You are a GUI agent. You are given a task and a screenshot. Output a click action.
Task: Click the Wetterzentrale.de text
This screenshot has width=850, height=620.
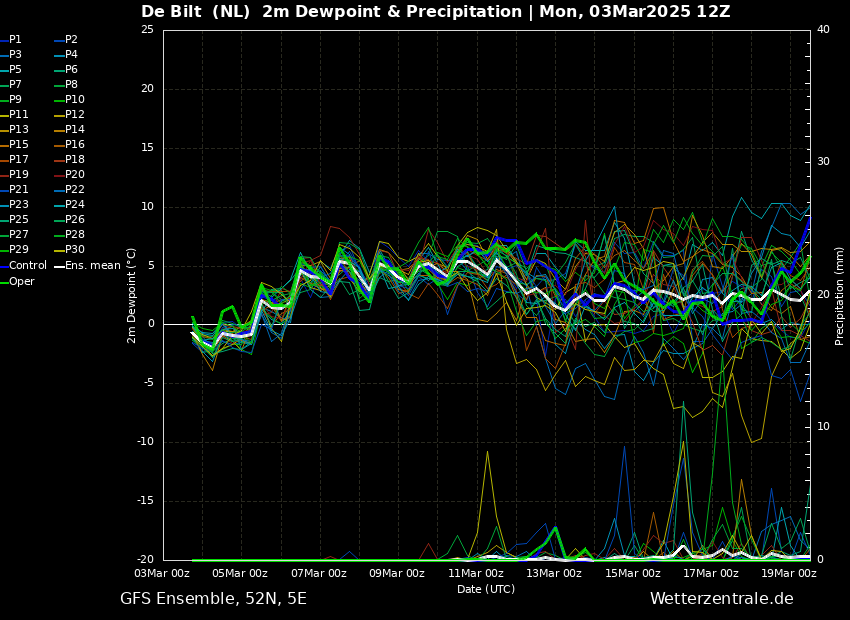[x=722, y=599]
